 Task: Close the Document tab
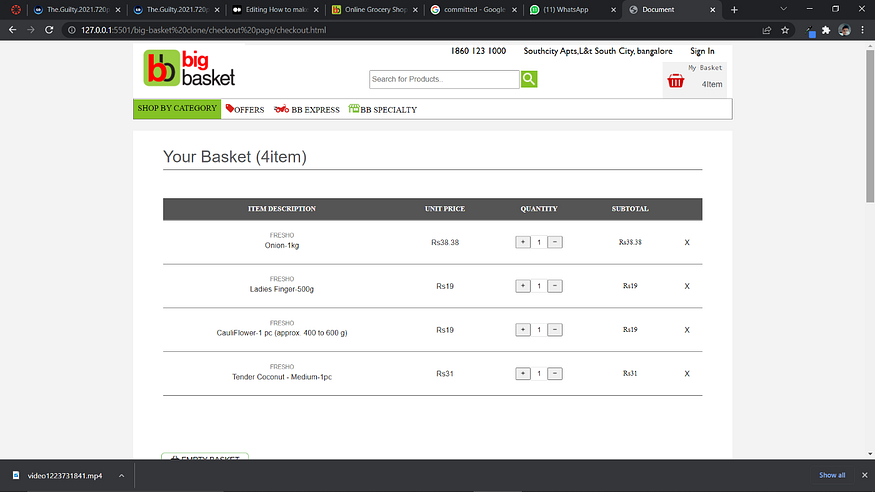tap(713, 9)
